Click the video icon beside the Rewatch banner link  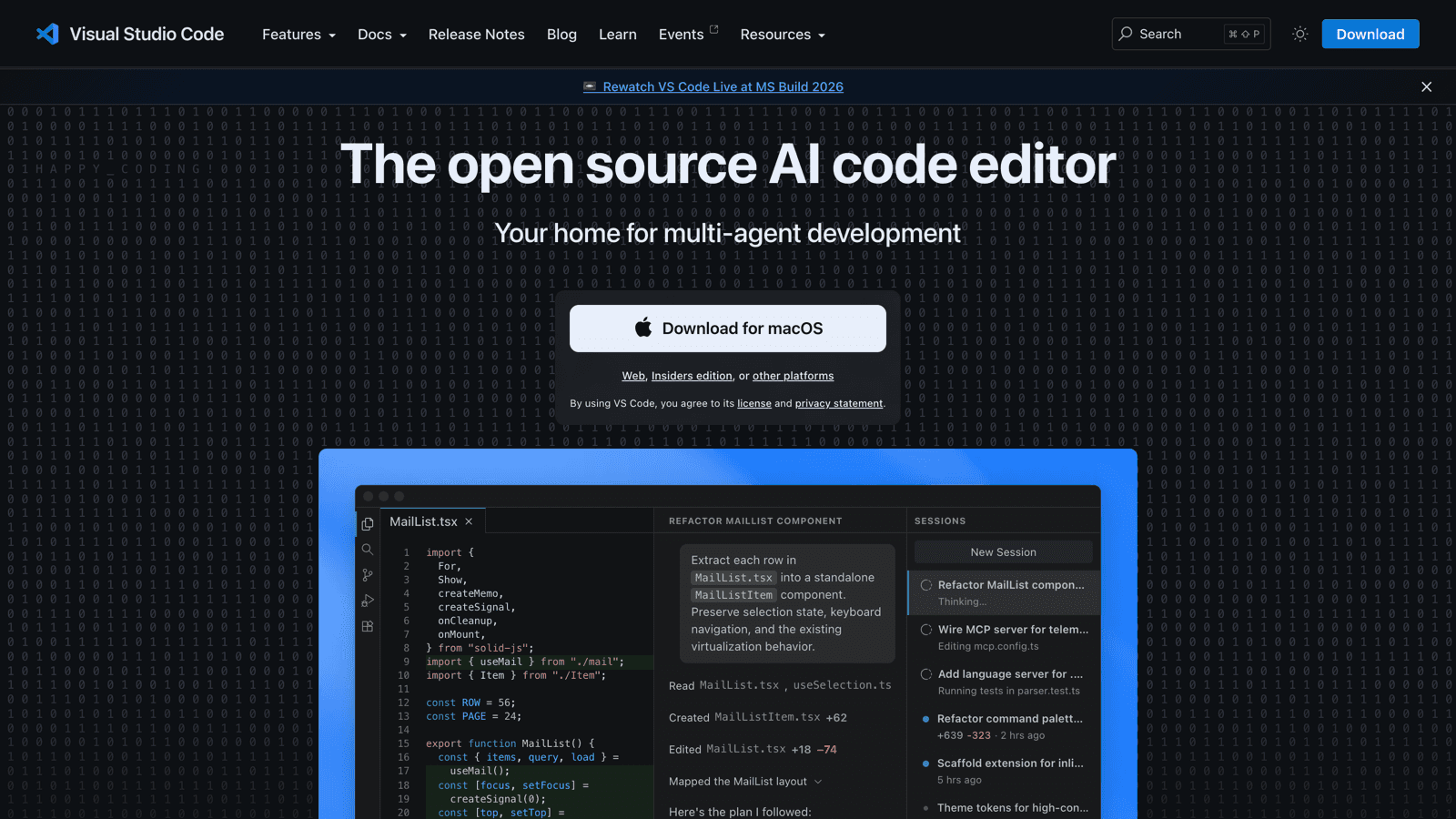tap(590, 86)
